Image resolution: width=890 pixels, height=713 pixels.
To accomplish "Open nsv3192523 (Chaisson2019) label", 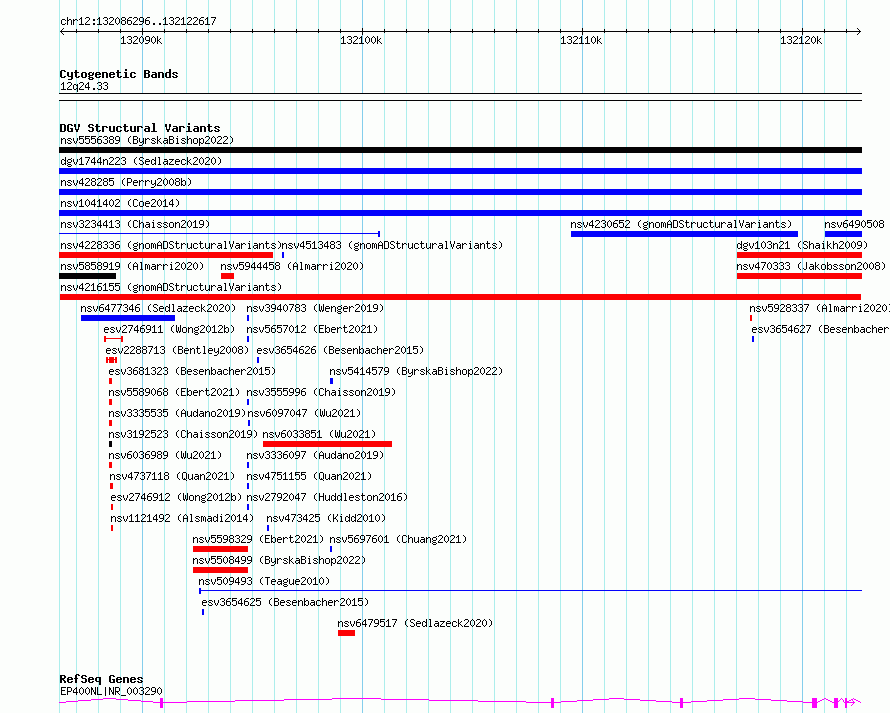I will 183,434.
